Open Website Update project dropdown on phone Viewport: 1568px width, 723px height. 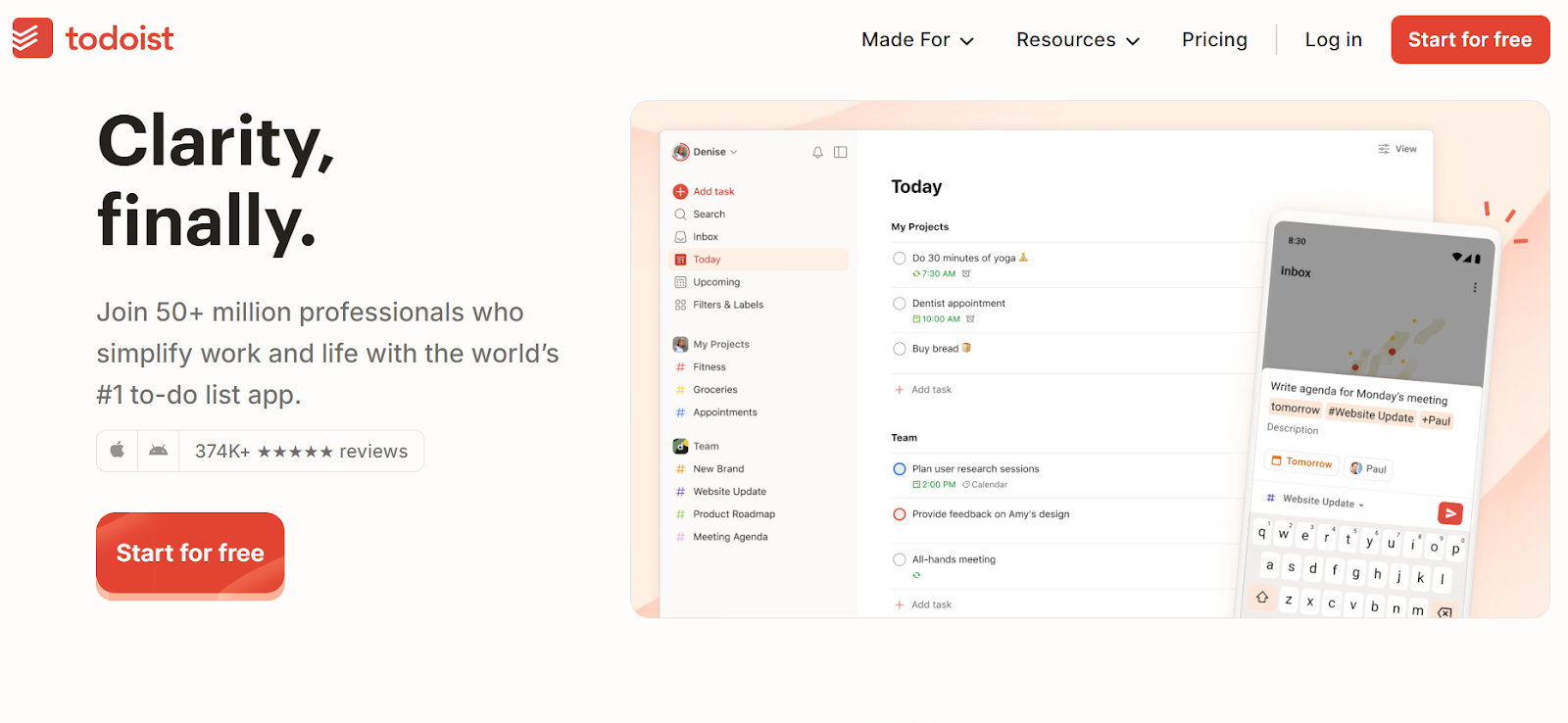pyautogui.click(x=1315, y=501)
